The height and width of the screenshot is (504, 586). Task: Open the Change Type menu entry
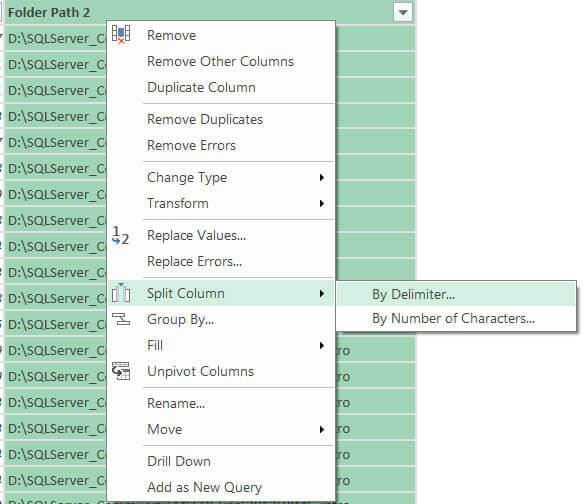pyautogui.click(x=221, y=177)
